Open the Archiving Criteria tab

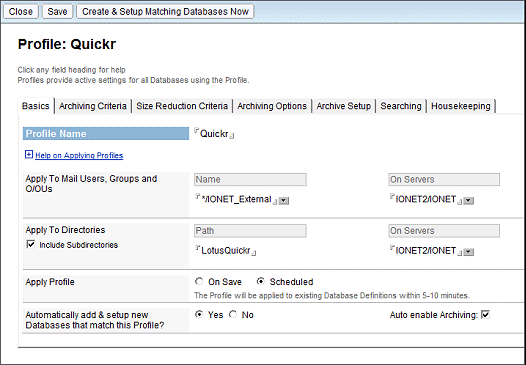(93, 106)
